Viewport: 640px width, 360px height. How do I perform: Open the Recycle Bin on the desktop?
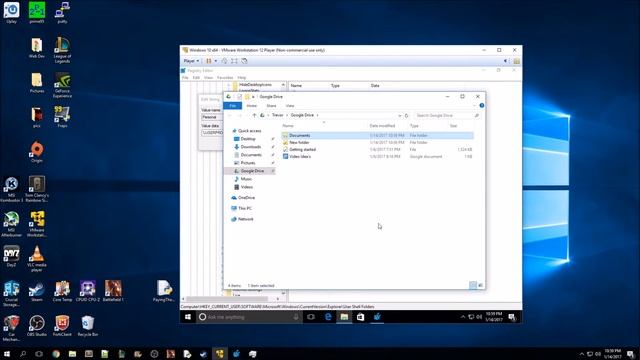click(x=87, y=326)
